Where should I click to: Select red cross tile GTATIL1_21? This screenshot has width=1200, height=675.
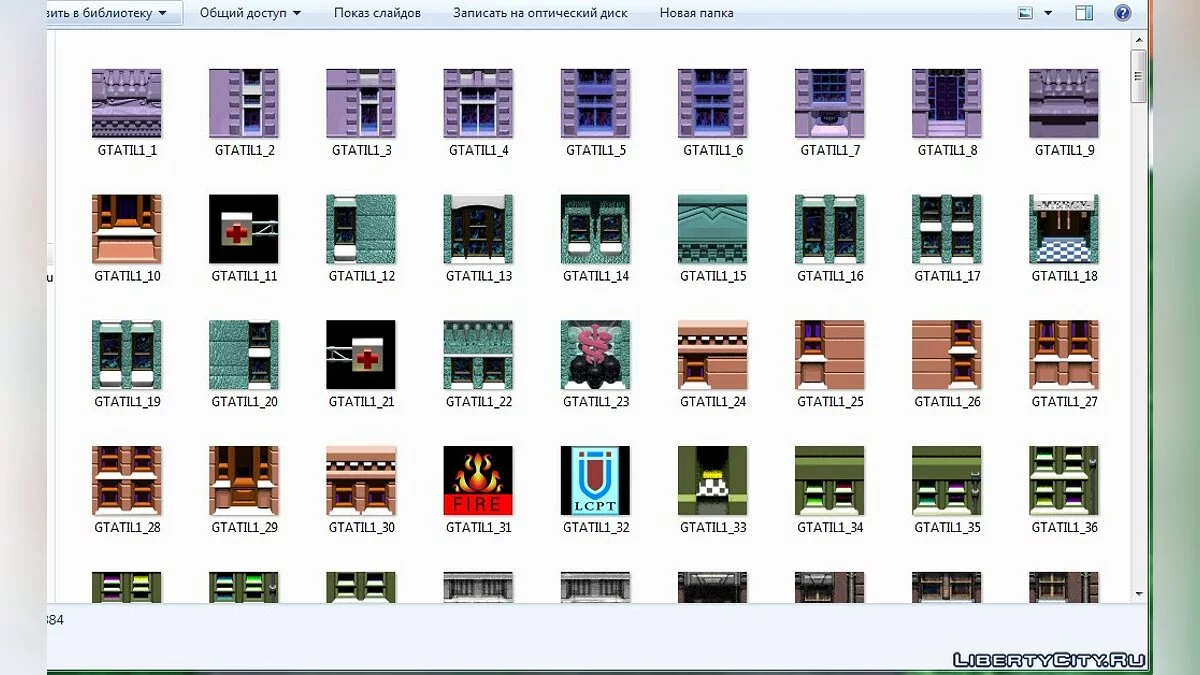coord(361,355)
